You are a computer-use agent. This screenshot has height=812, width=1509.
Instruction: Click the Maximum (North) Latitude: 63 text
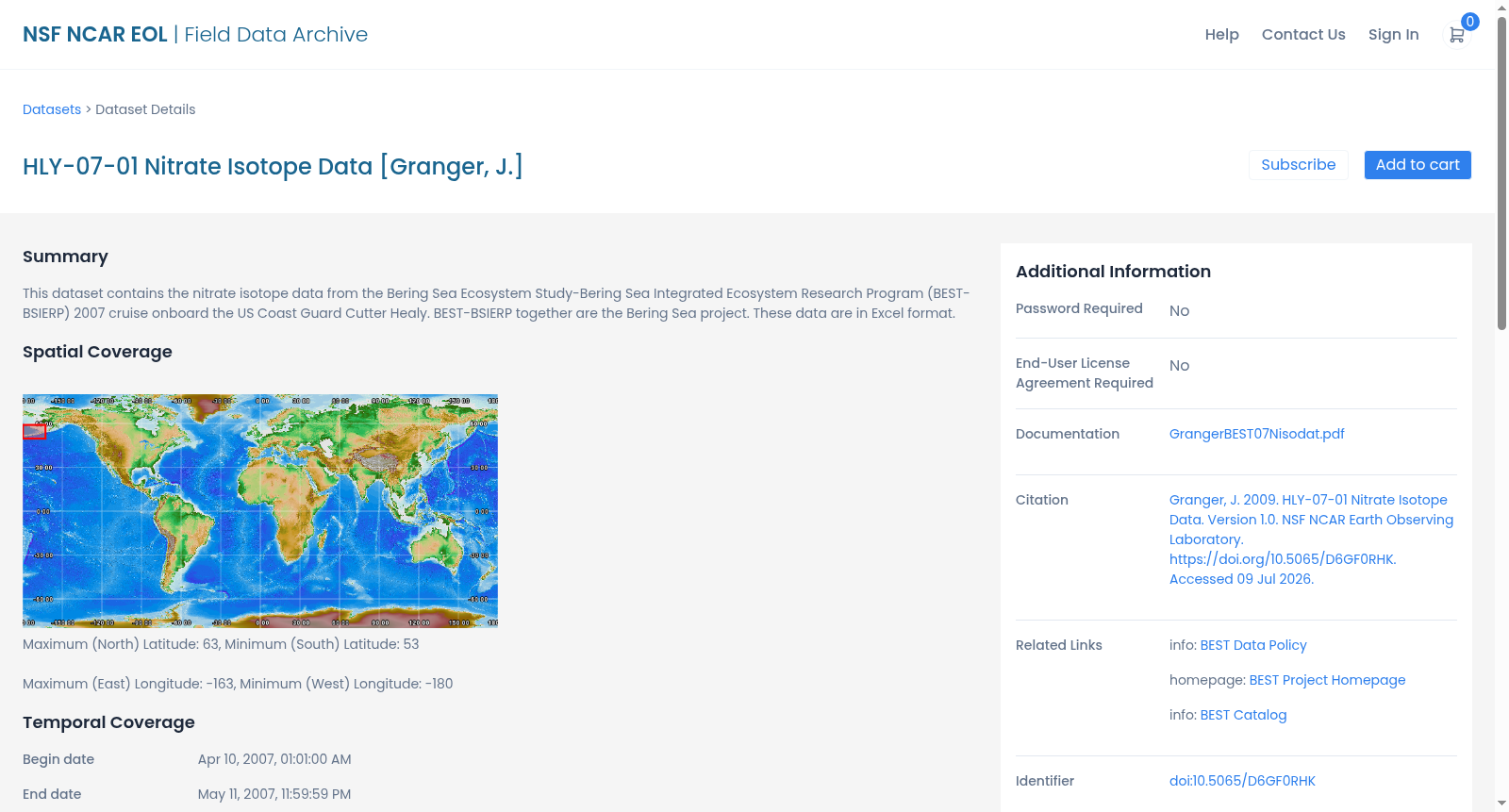(x=121, y=644)
